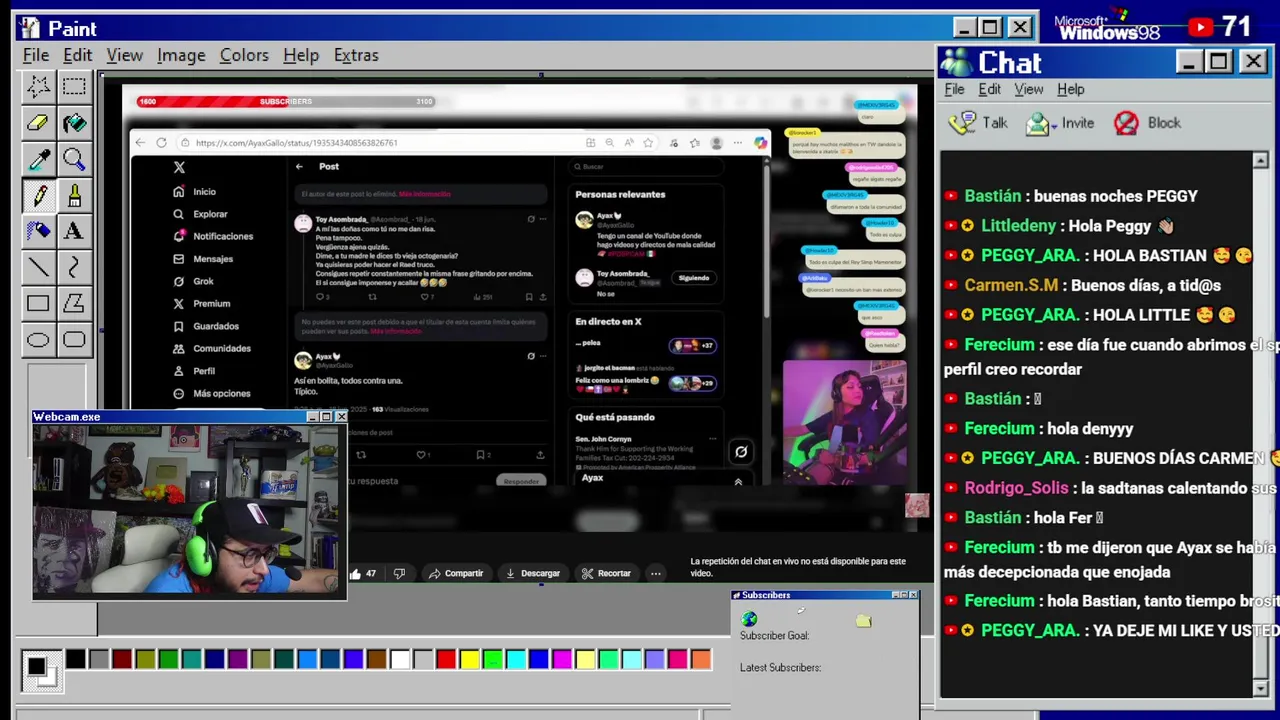The image size is (1280, 720).
Task: Open Guardados in X sidebar
Action: [206, 326]
